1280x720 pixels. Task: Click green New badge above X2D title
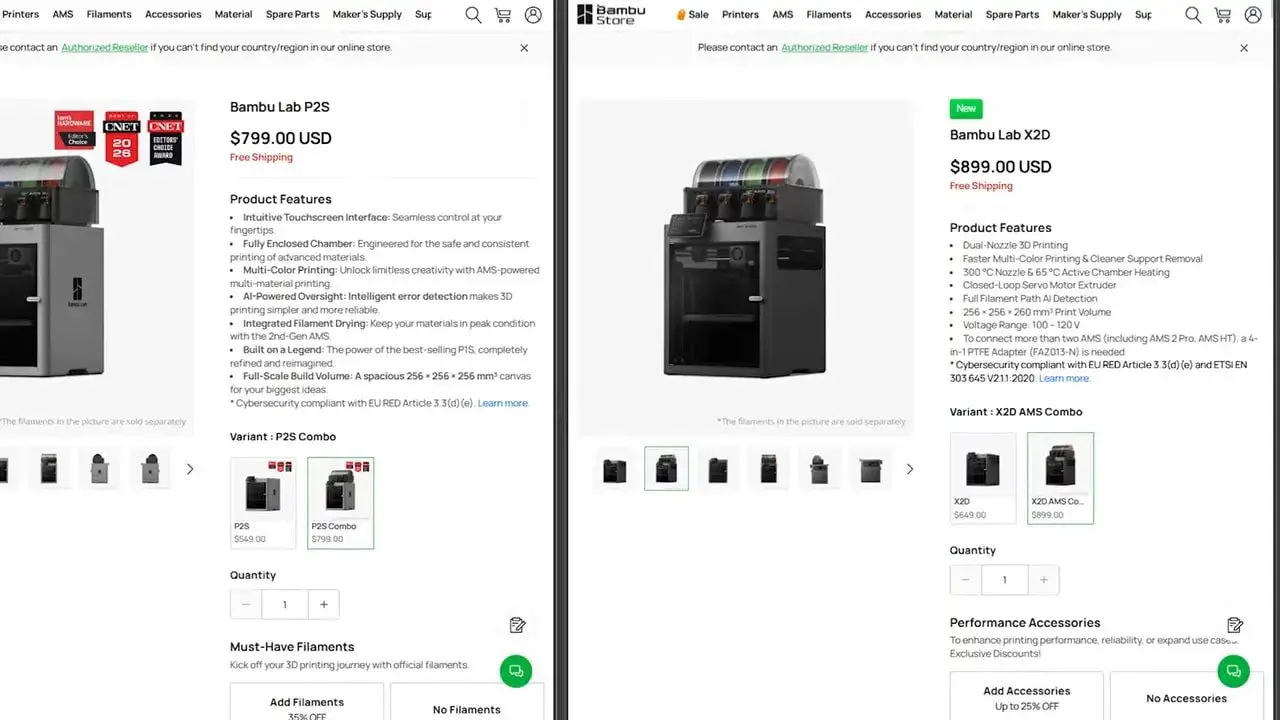(966, 109)
